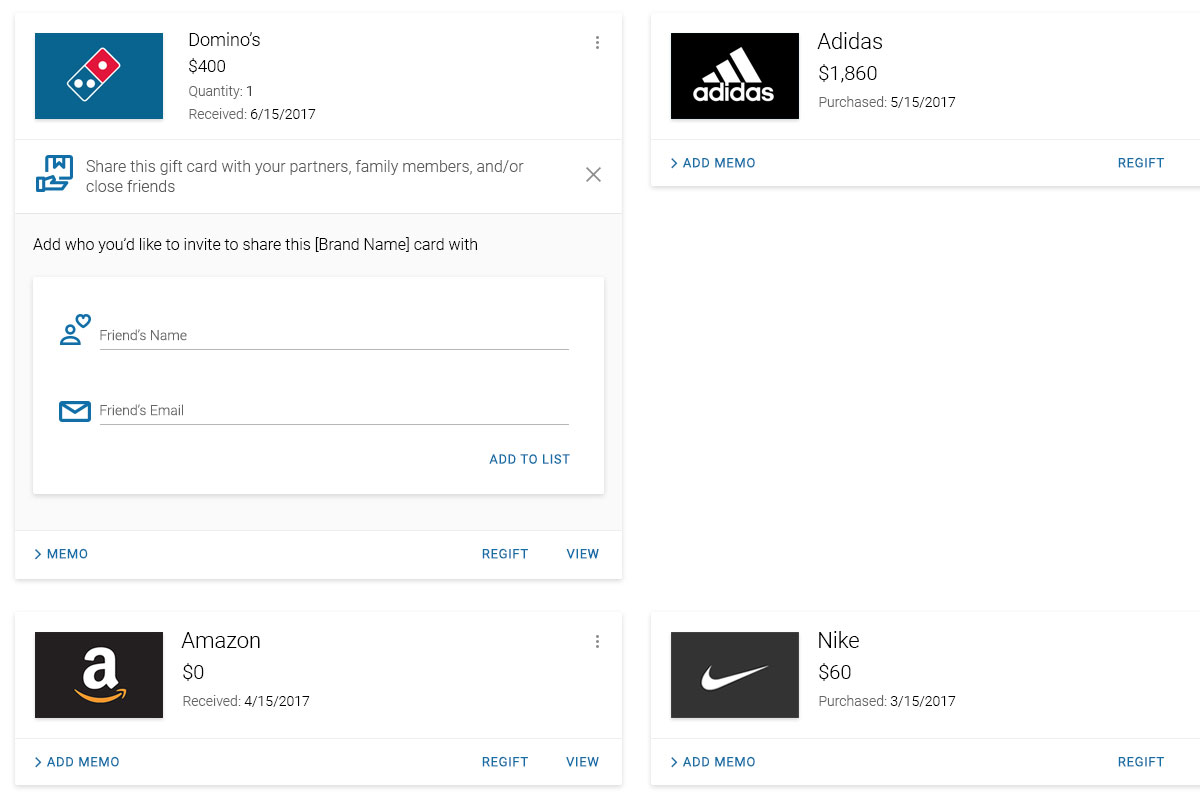Click the Purchased: 3/15/2017 date

[x=887, y=701]
